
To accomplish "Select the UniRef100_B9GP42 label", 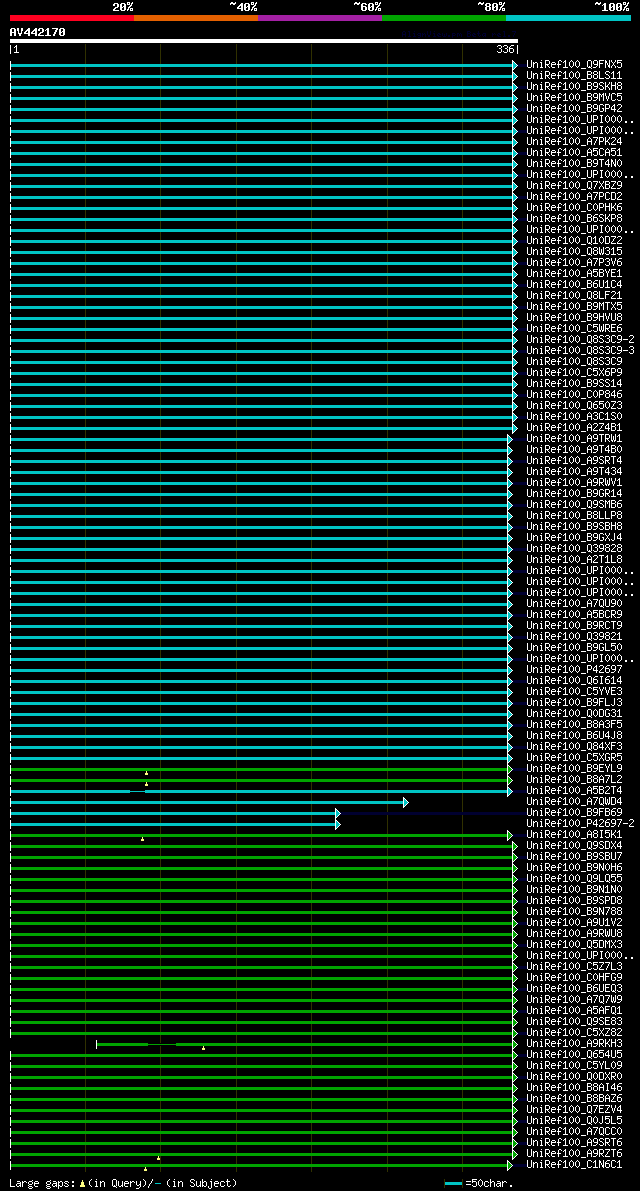I will tap(574, 109).
